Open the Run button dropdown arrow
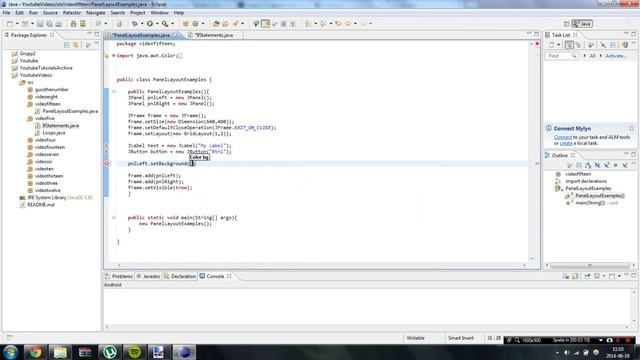This screenshot has height=360, width=640. 157,24
